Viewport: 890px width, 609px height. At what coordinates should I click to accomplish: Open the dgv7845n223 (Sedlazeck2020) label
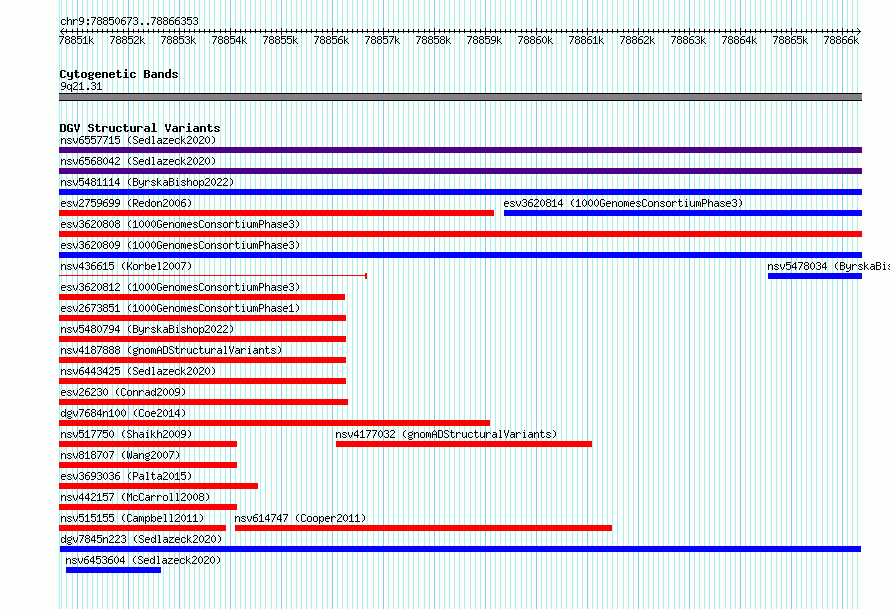(141, 539)
